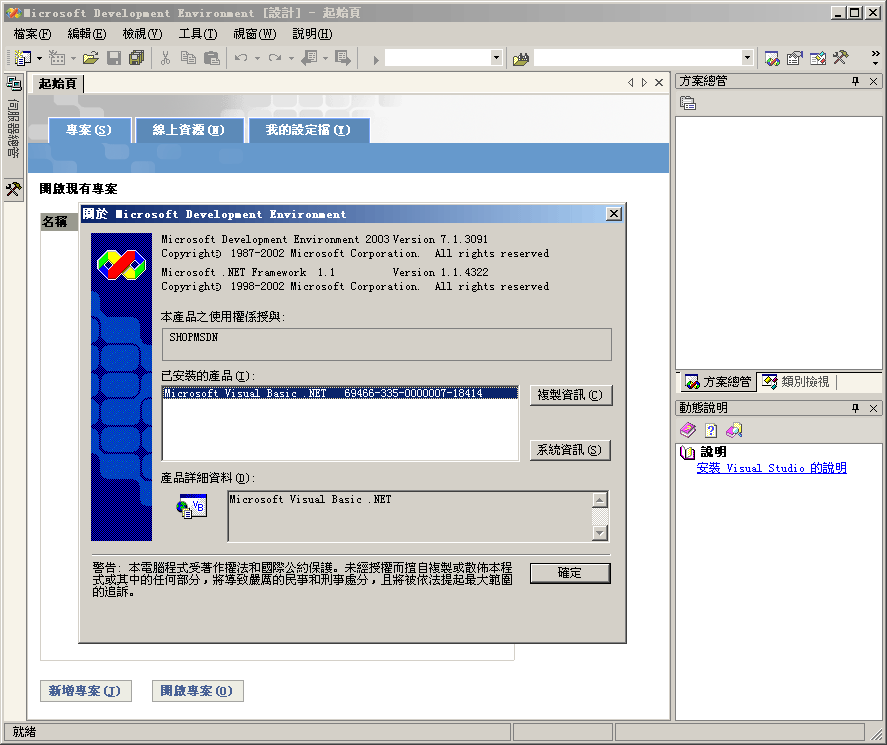Open the Redo history dropdown arrow

pyautogui.click(x=291, y=58)
